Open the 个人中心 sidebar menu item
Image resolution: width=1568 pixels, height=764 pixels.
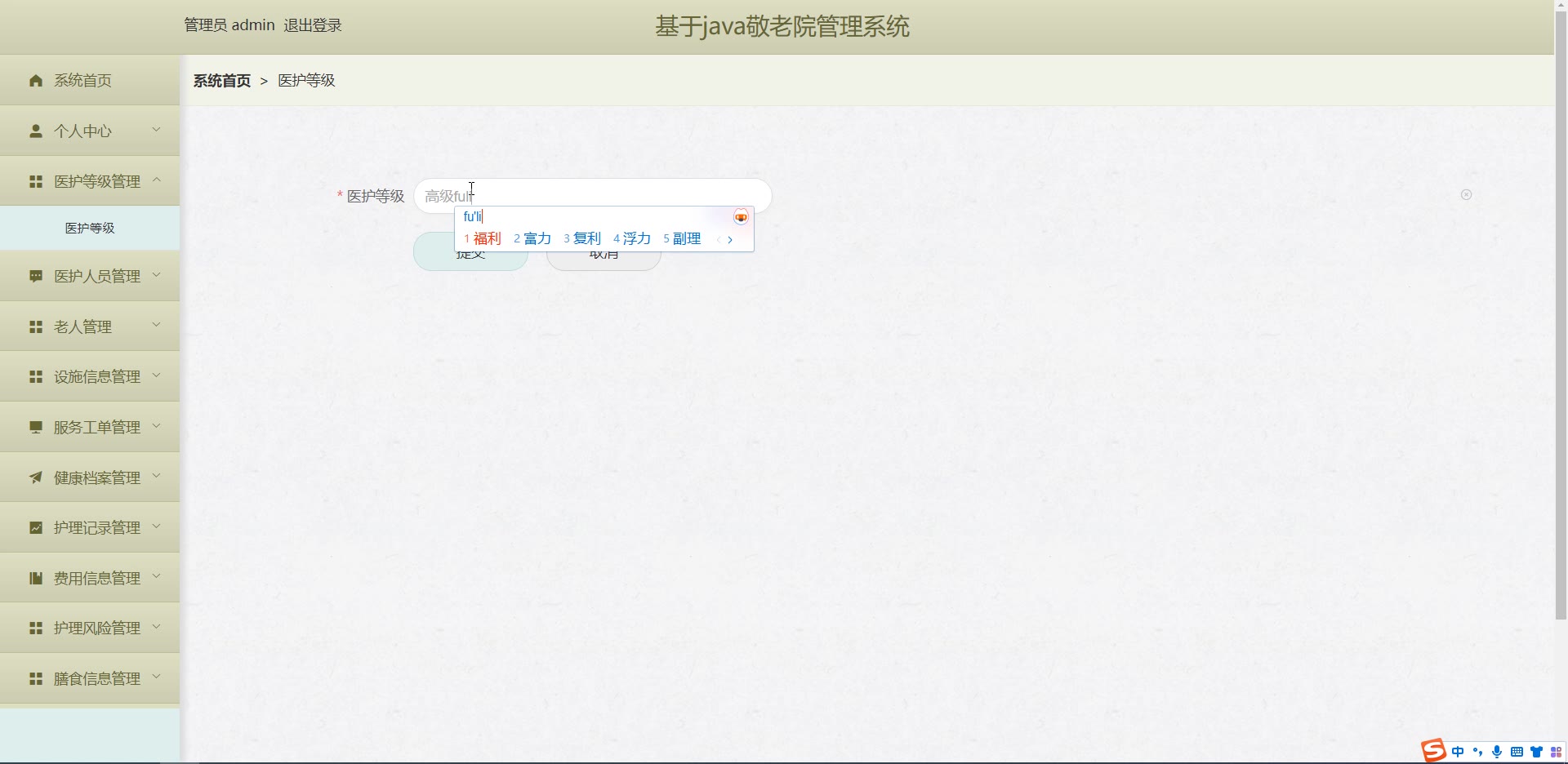(x=90, y=131)
